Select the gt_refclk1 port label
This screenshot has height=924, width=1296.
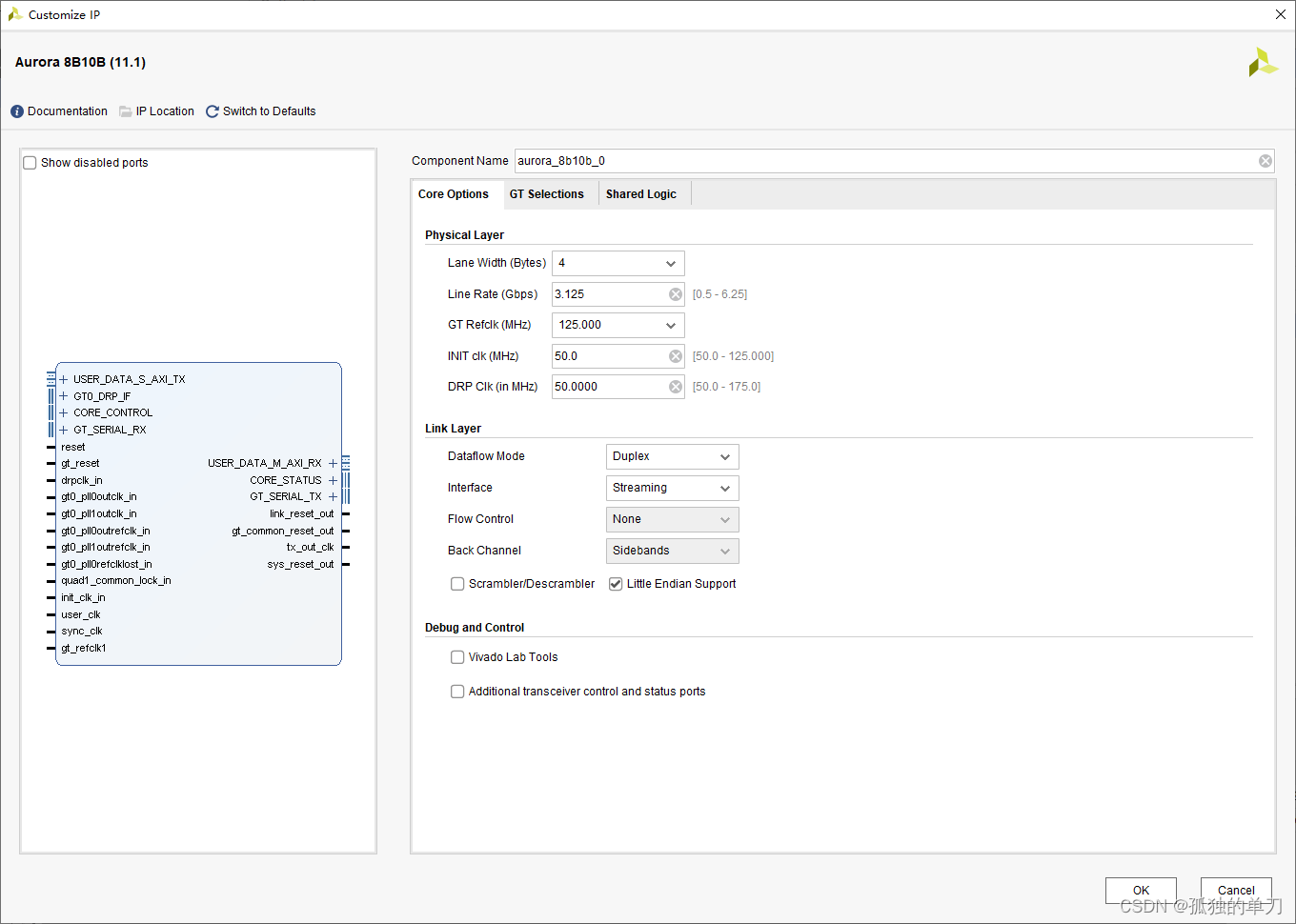pyautogui.click(x=84, y=648)
